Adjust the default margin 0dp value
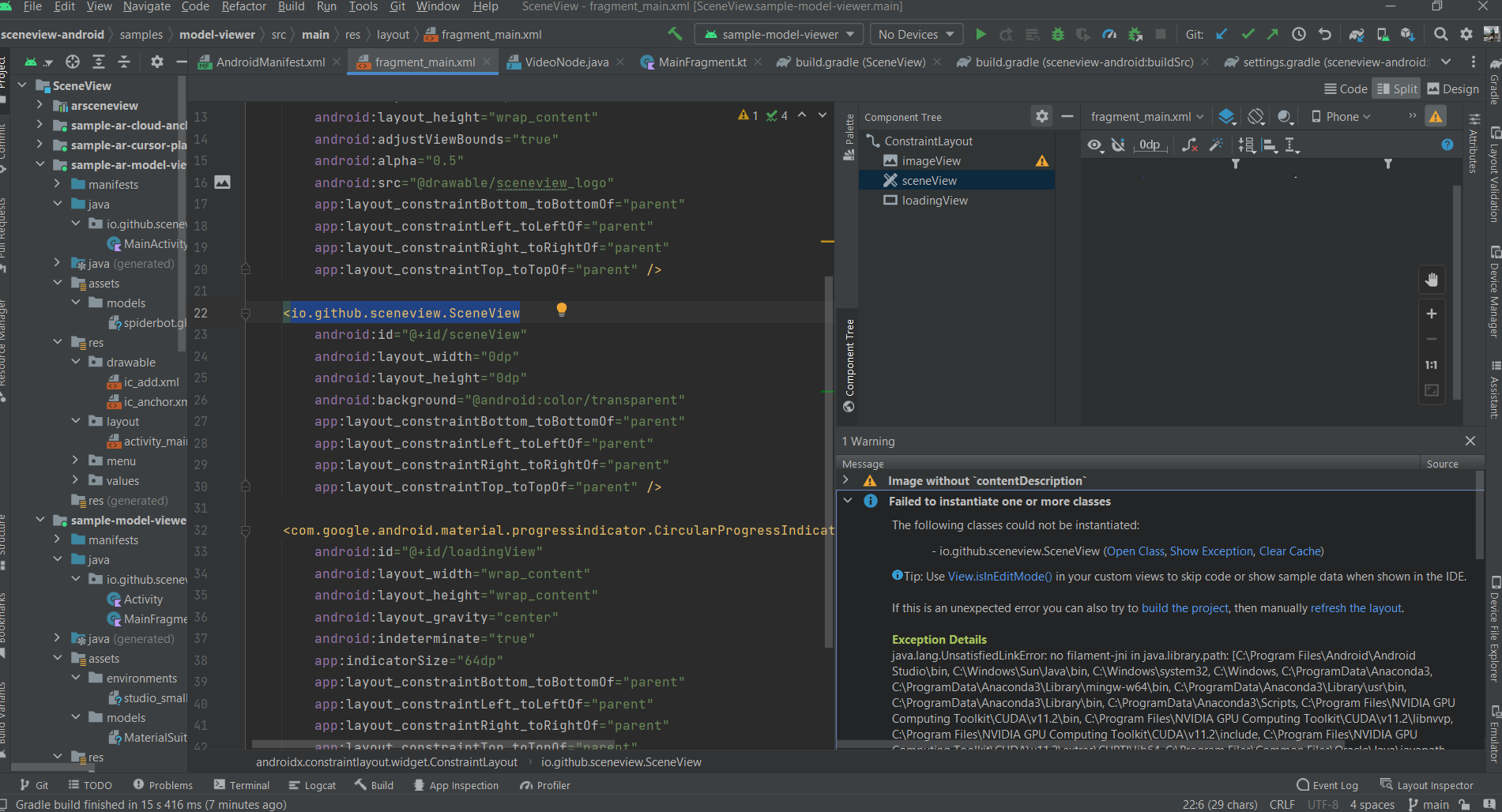The width and height of the screenshot is (1502, 812). [x=1150, y=145]
